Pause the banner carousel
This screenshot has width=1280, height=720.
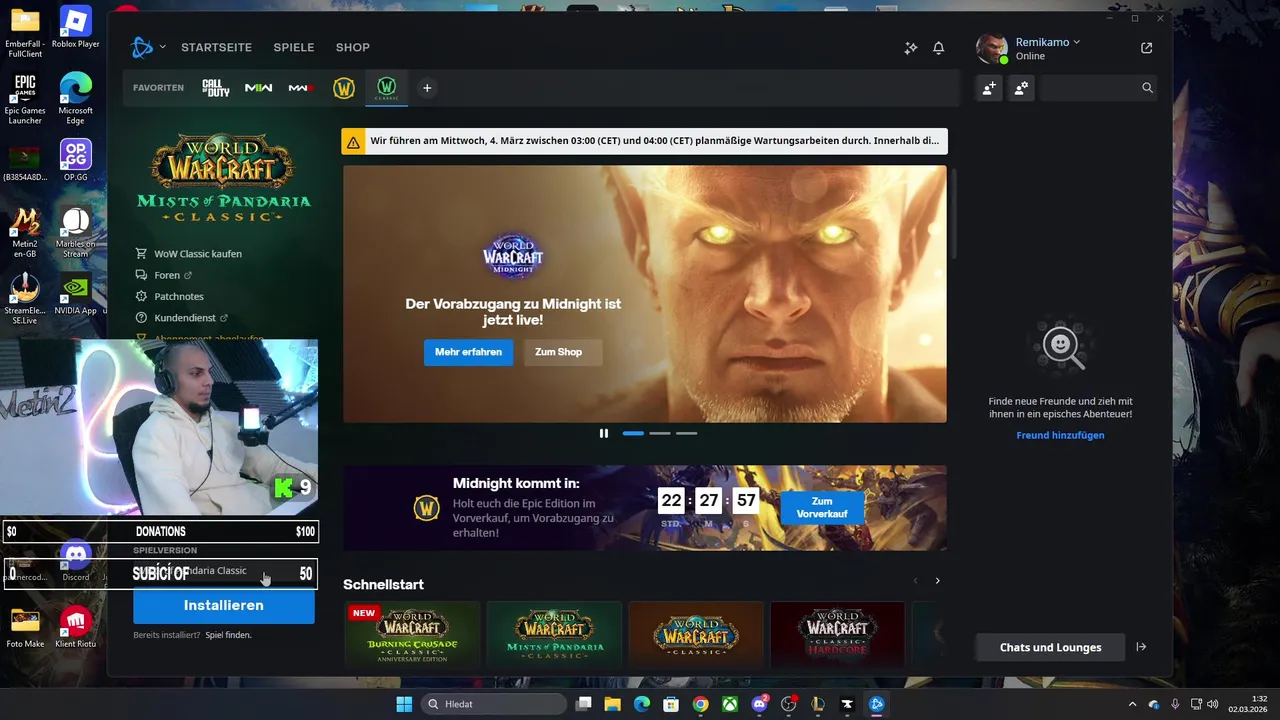[603, 433]
